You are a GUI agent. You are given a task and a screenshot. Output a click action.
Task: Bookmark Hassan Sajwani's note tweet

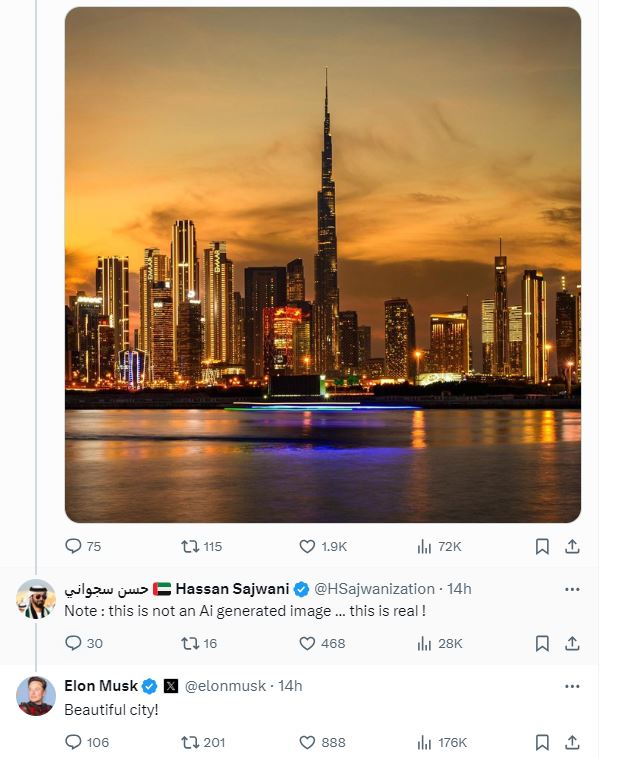pyautogui.click(x=542, y=643)
